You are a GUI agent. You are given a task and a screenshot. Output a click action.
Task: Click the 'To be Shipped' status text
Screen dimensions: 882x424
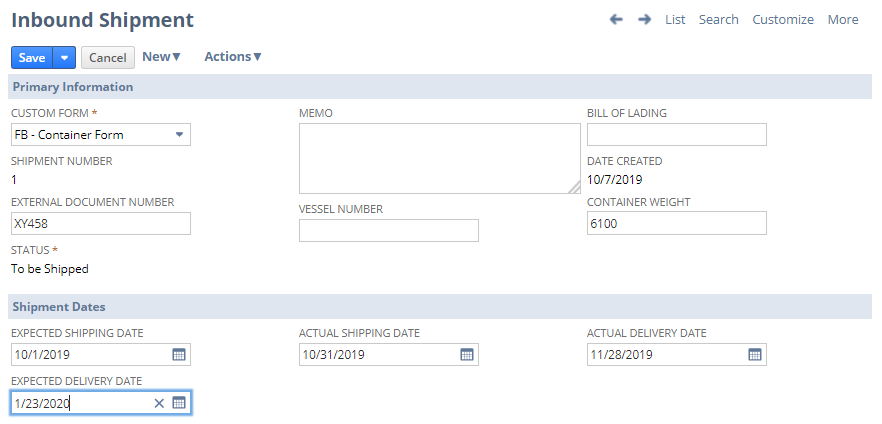[x=50, y=269]
